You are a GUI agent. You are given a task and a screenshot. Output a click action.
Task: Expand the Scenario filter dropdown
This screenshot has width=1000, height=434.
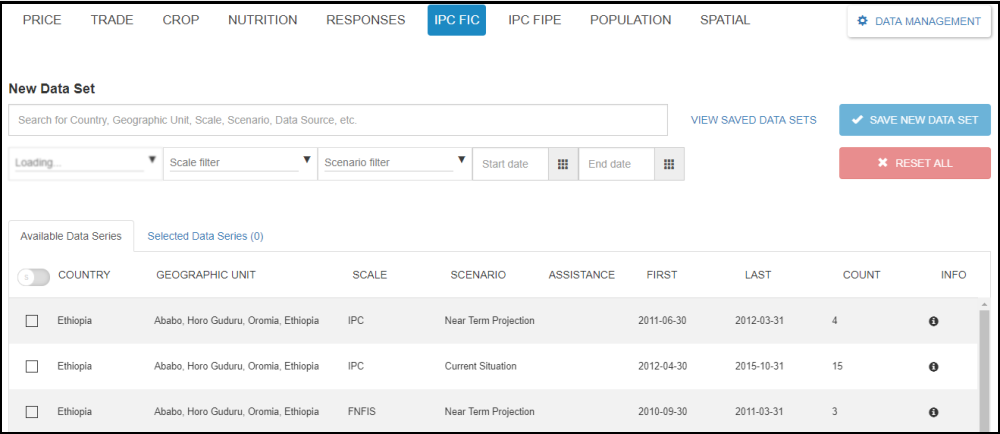(x=395, y=162)
